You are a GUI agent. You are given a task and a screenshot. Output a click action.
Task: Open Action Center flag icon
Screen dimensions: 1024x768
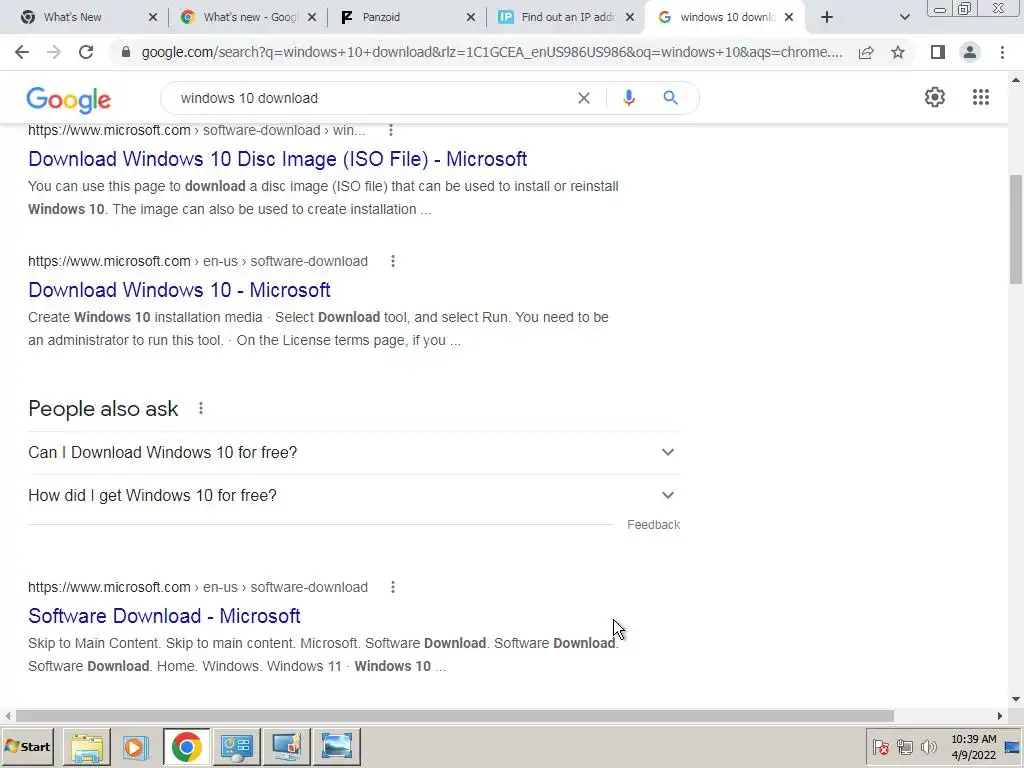tap(880, 746)
